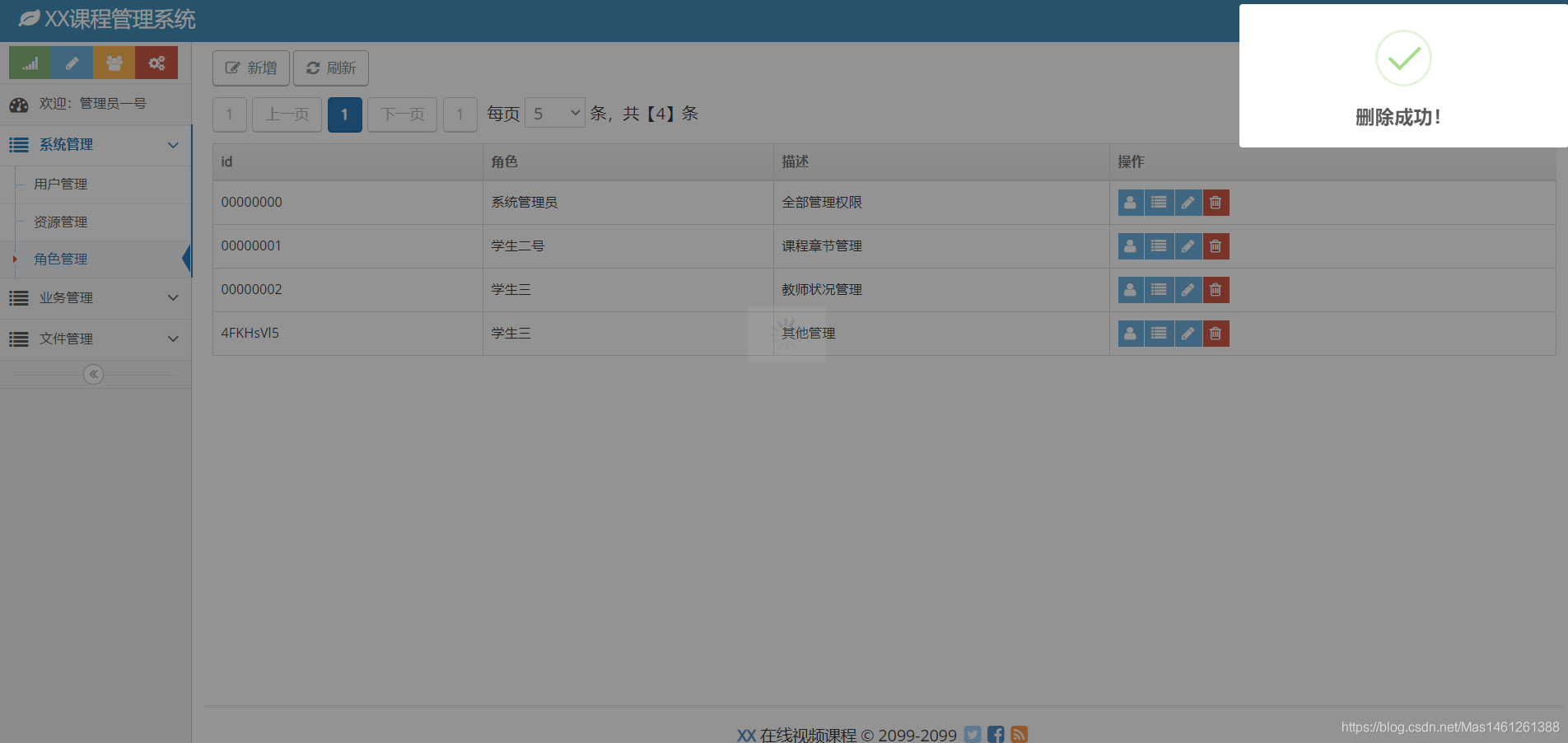Delete the role with id 00000002
Image resolution: width=1568 pixels, height=743 pixels.
click(1216, 290)
